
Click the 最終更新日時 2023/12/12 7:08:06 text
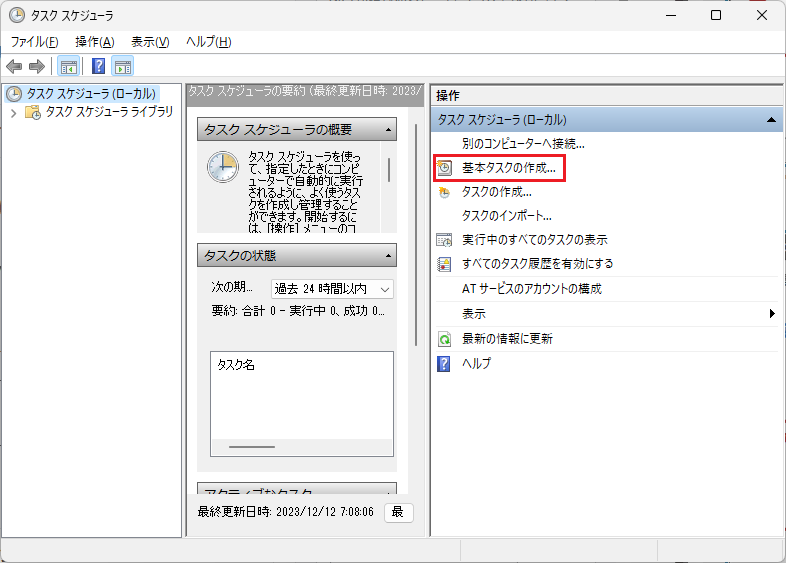click(285, 512)
